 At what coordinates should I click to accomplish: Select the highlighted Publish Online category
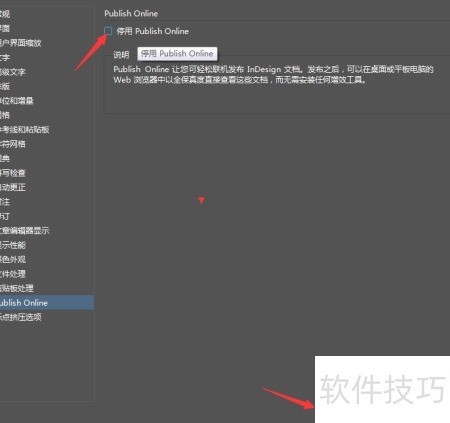(x=47, y=303)
